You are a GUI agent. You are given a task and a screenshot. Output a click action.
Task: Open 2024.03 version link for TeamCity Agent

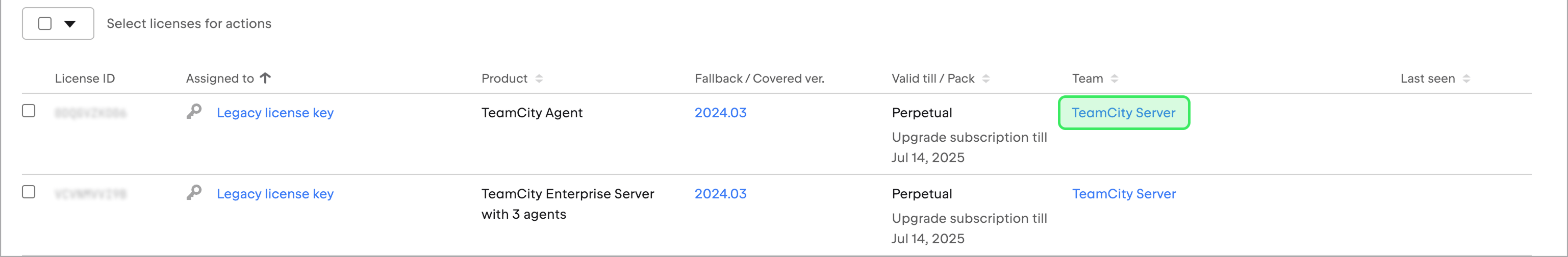point(720,113)
